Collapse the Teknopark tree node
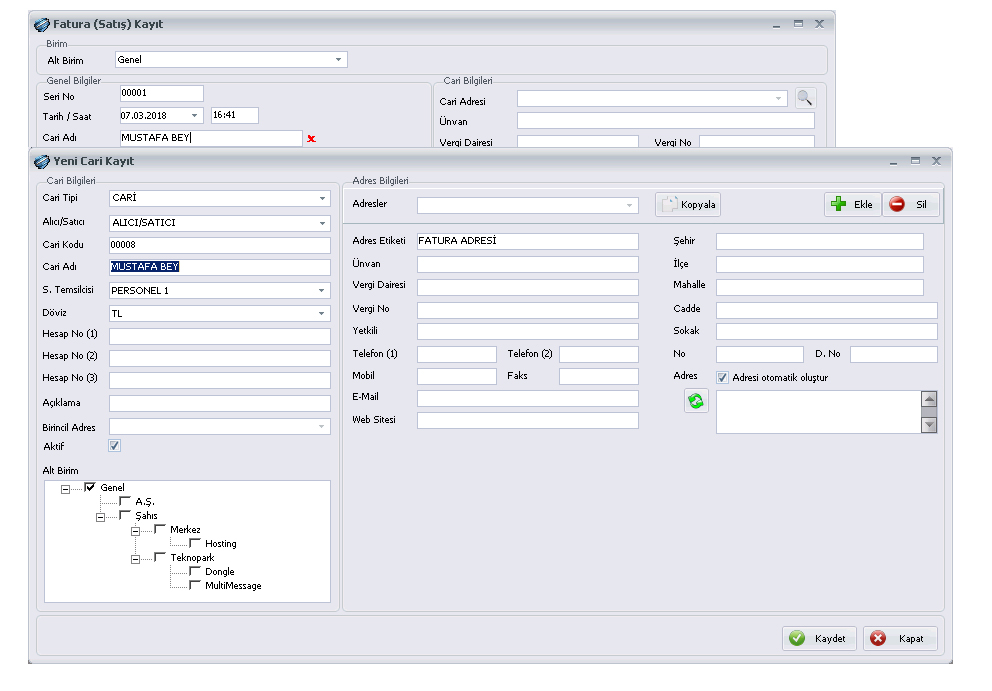 (135, 559)
